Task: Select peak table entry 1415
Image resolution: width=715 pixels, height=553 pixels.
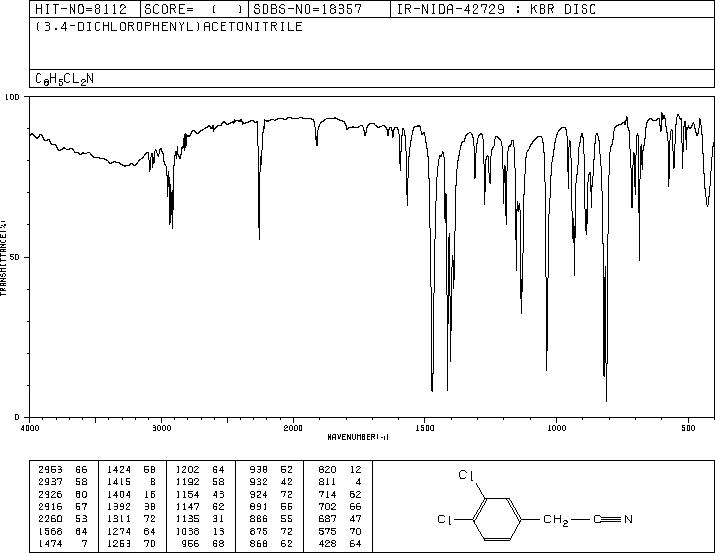Action: point(131,482)
